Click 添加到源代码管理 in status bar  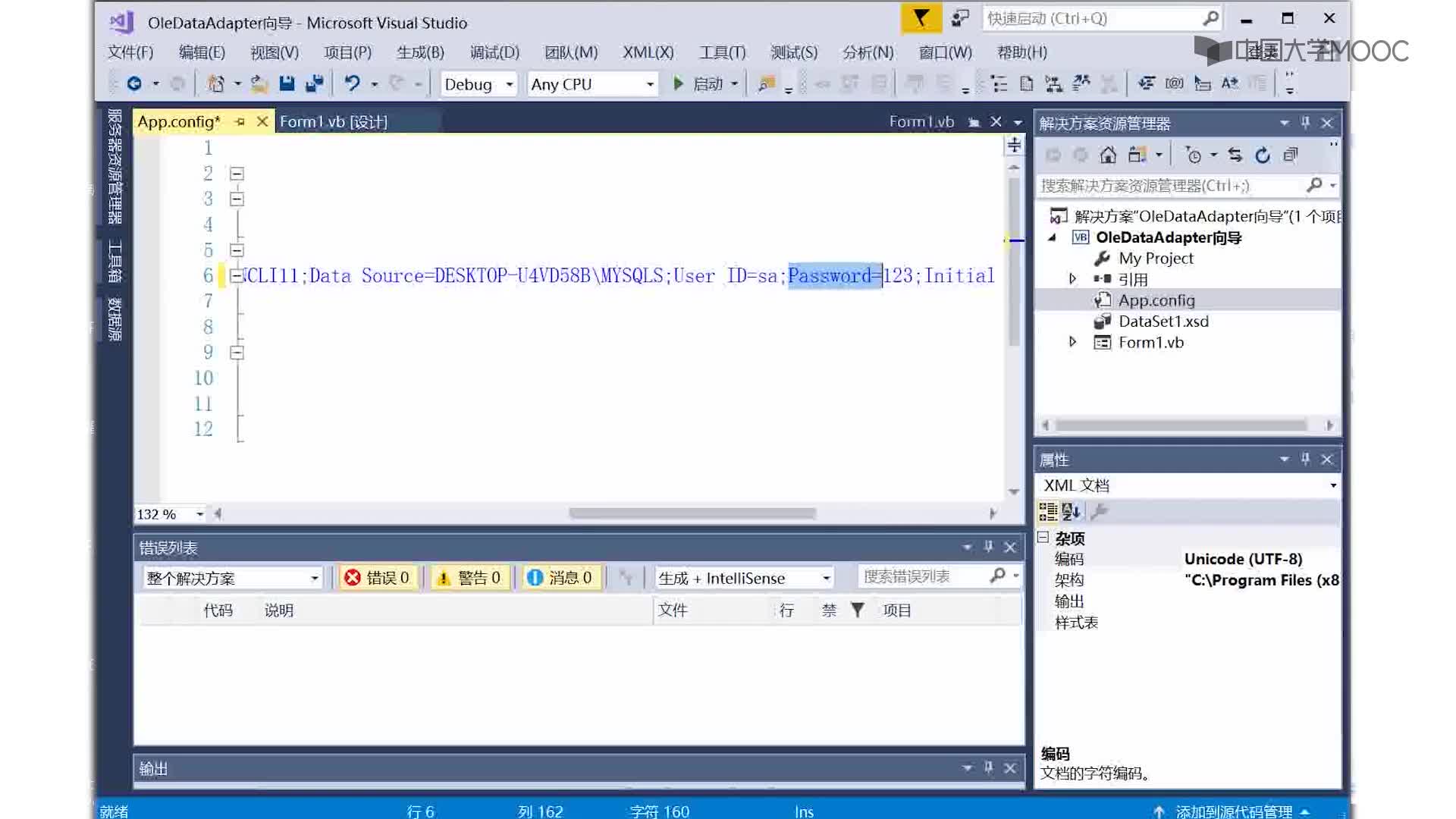pyautogui.click(x=1233, y=811)
